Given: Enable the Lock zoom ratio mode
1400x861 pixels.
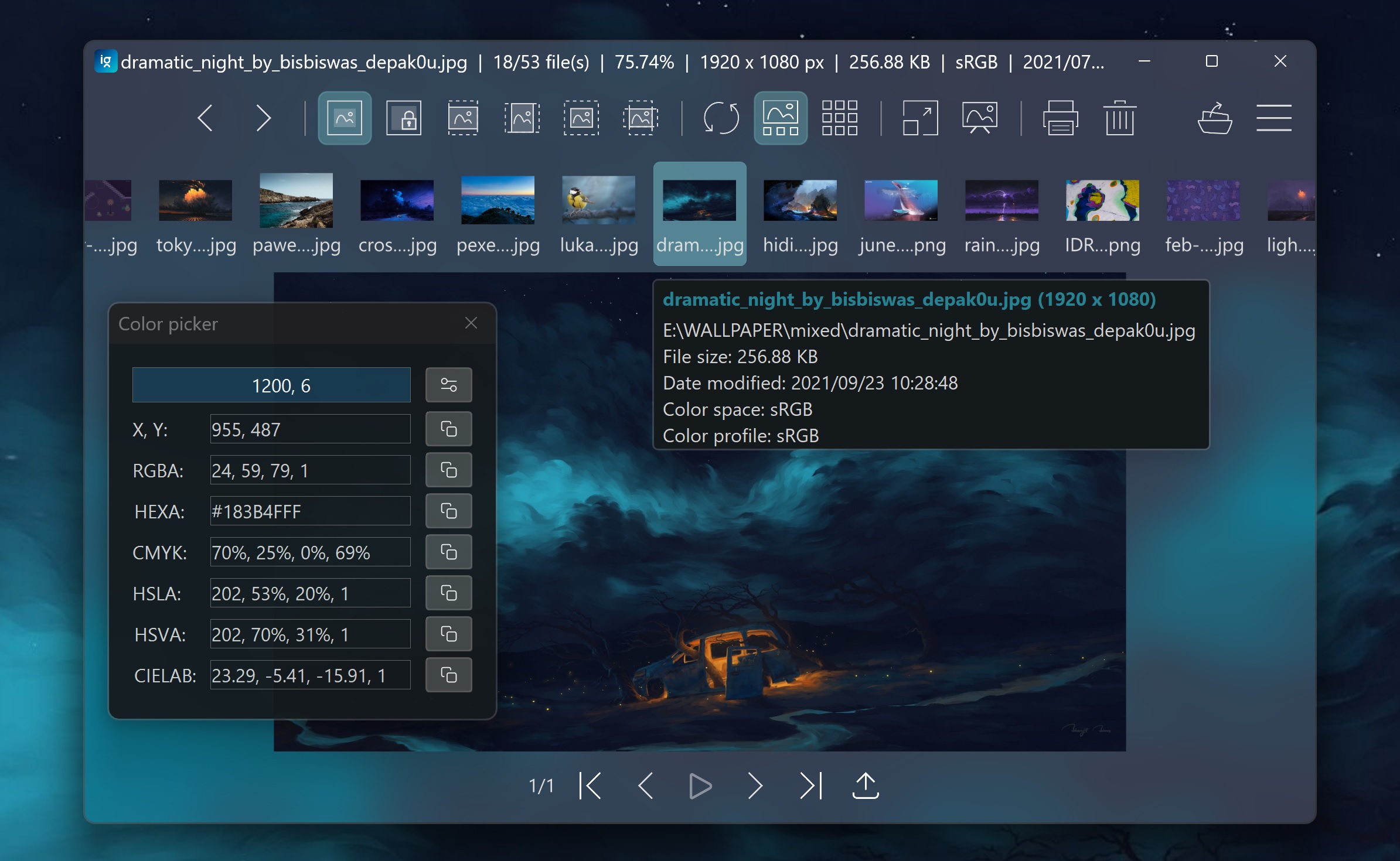Looking at the screenshot, I should coord(404,118).
